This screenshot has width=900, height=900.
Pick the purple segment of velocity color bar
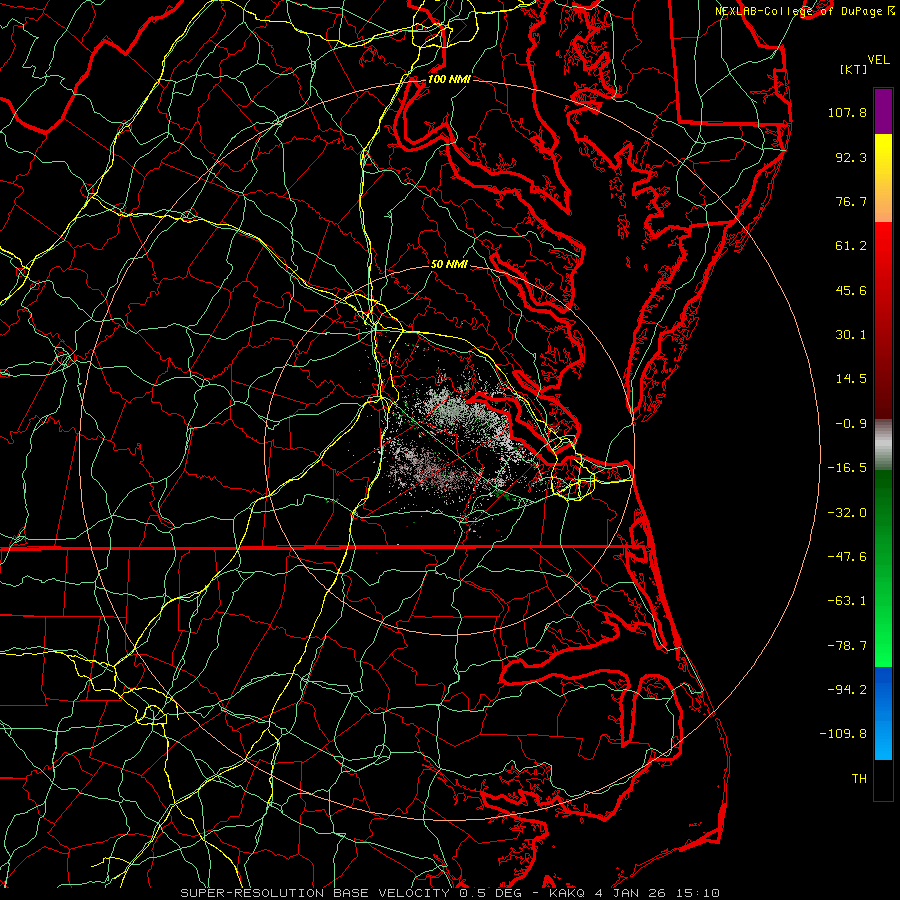(883, 111)
